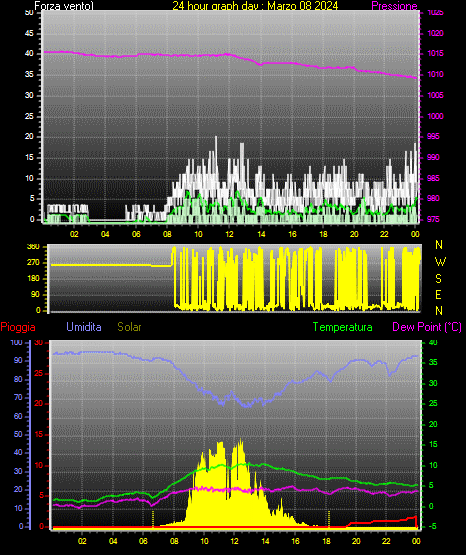Click the 35 temperature axis value
The height and width of the screenshot is (555, 466).
(433, 362)
